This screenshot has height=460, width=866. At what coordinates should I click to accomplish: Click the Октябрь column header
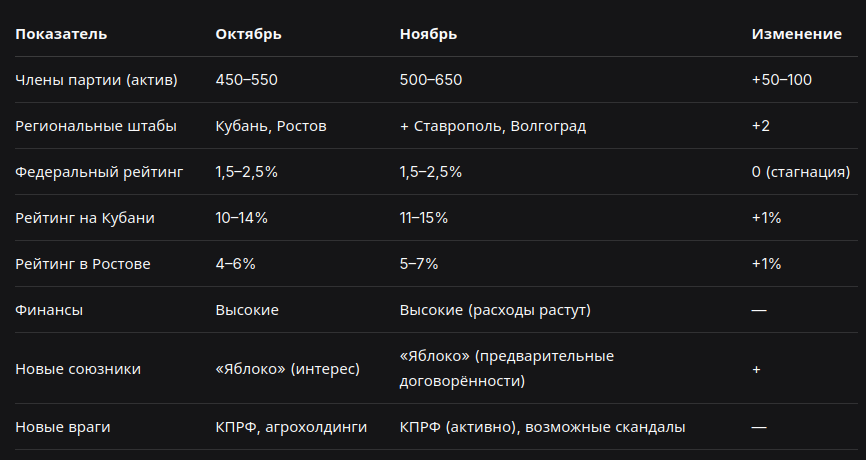coord(248,34)
